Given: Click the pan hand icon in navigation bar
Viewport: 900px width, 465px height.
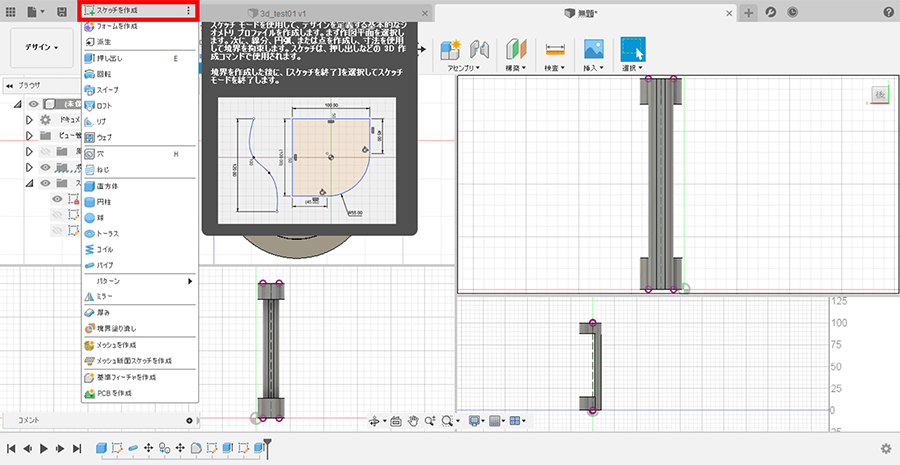Looking at the screenshot, I should point(412,421).
